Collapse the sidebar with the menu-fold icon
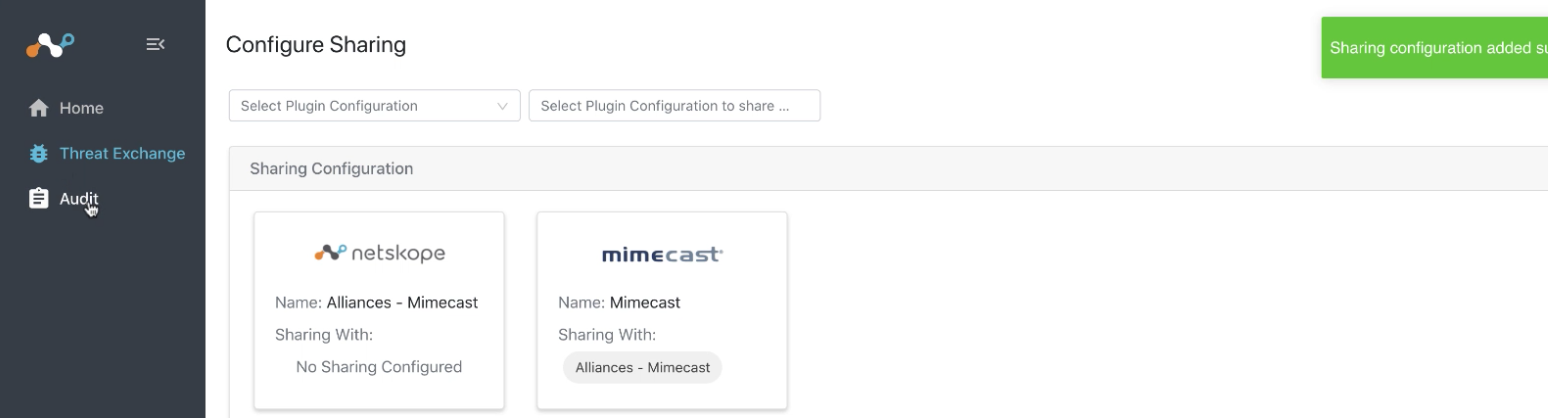Screen dimensions: 1548x418 pyautogui.click(x=155, y=44)
